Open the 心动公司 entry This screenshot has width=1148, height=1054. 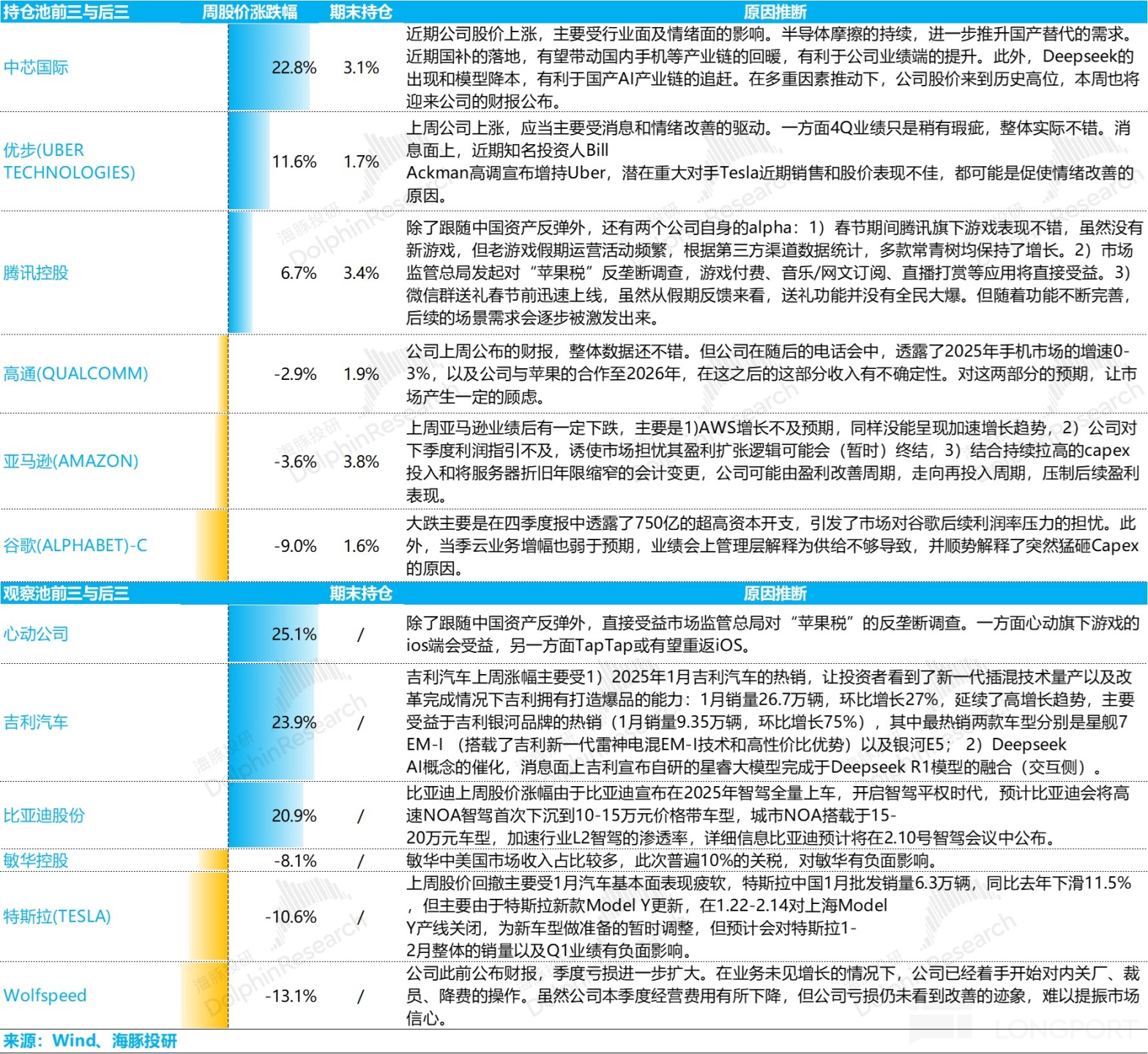[36, 634]
